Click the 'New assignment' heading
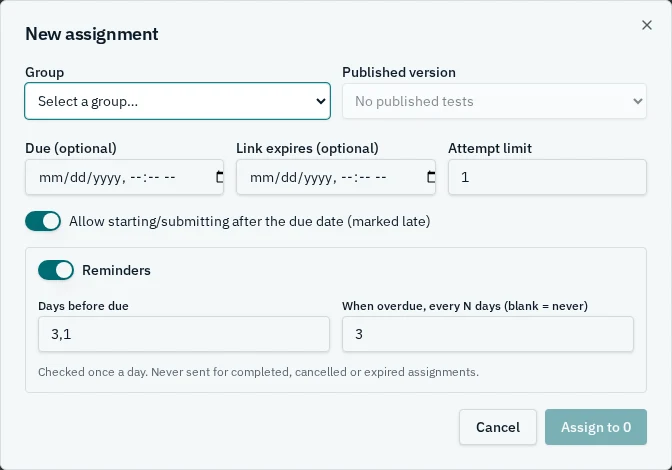This screenshot has height=470, width=672. (92, 34)
